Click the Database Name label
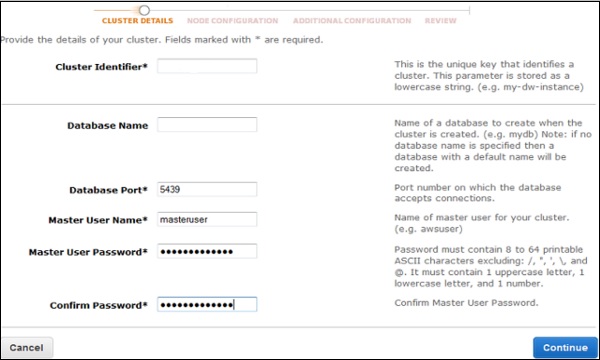Viewport: 600px width, 360px height. pyautogui.click(x=108, y=125)
